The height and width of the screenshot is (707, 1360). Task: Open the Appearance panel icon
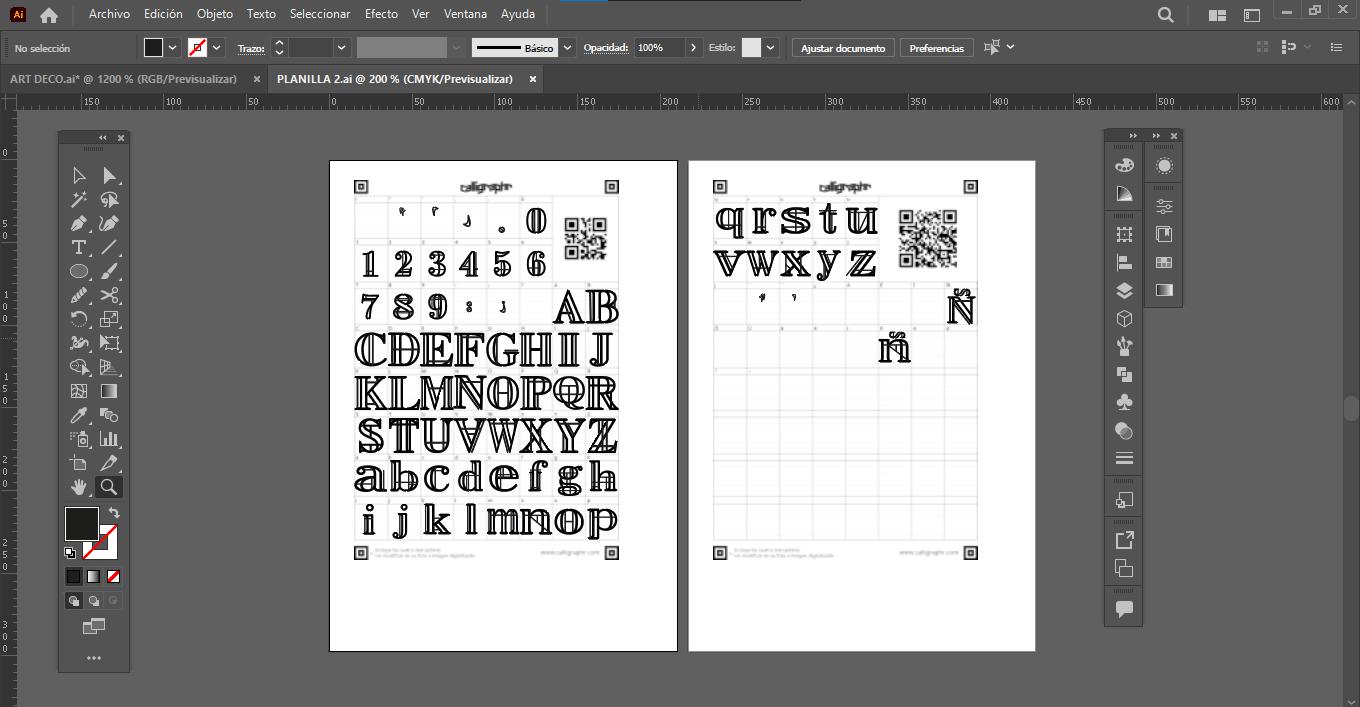click(x=1164, y=166)
